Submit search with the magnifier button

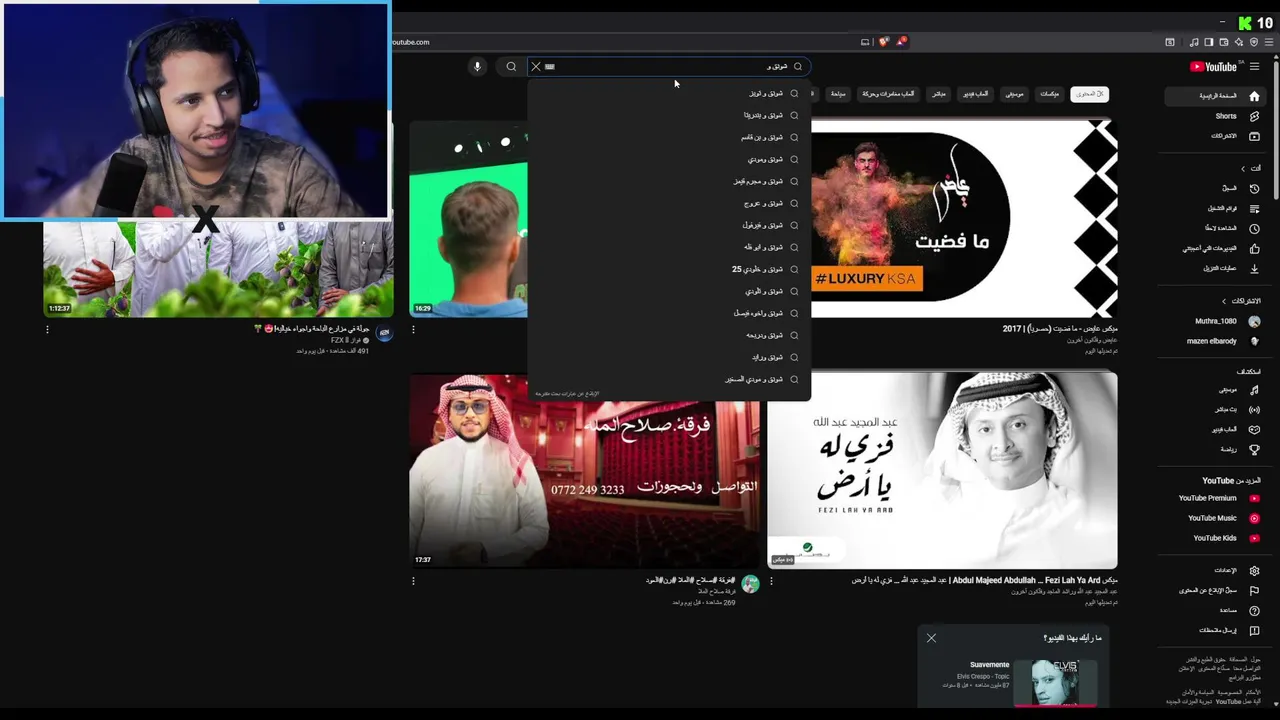(x=511, y=67)
